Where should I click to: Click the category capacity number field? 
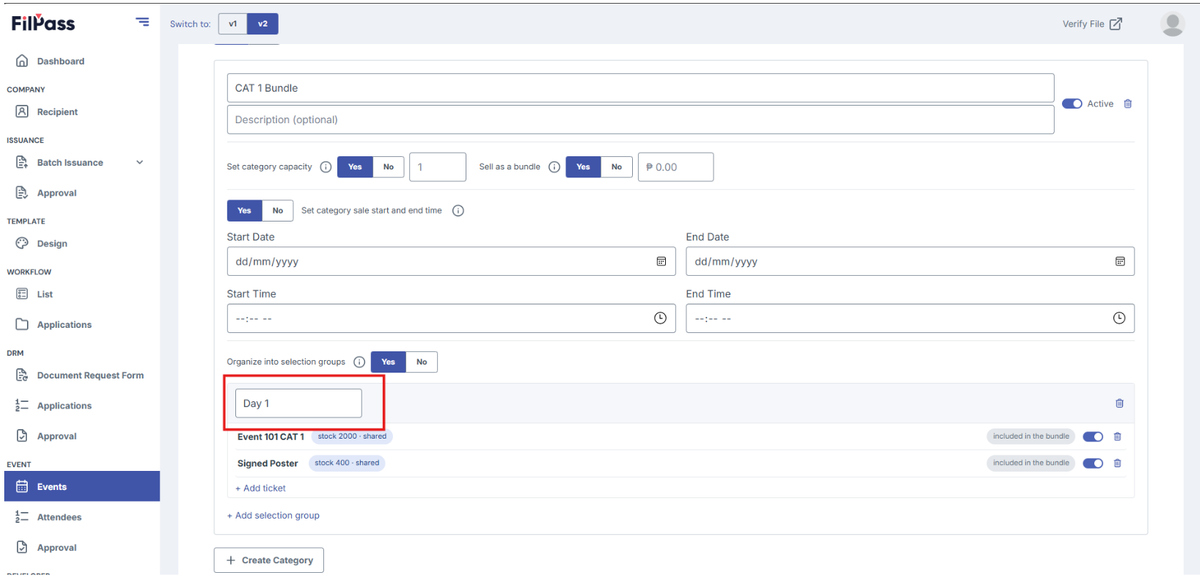pyautogui.click(x=438, y=167)
